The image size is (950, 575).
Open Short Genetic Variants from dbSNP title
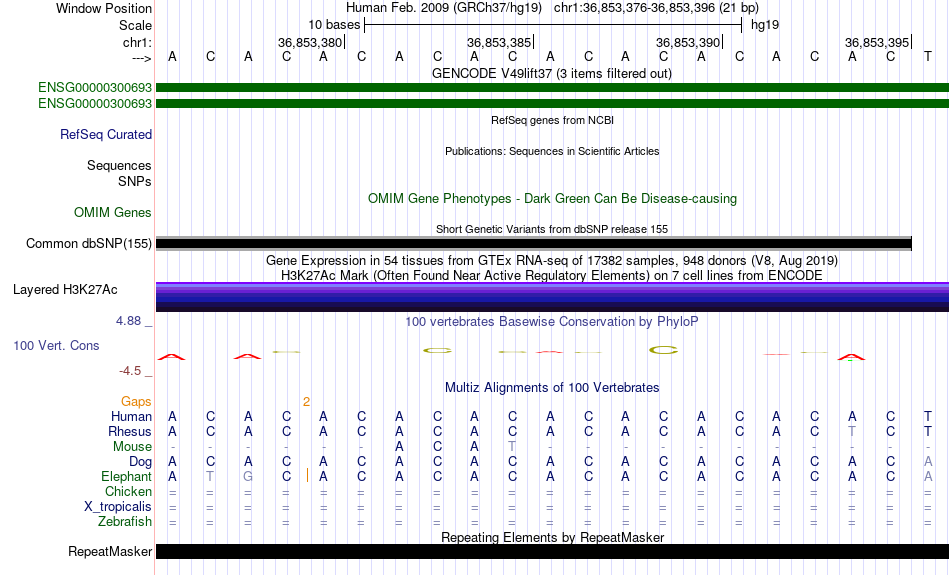[x=552, y=229]
